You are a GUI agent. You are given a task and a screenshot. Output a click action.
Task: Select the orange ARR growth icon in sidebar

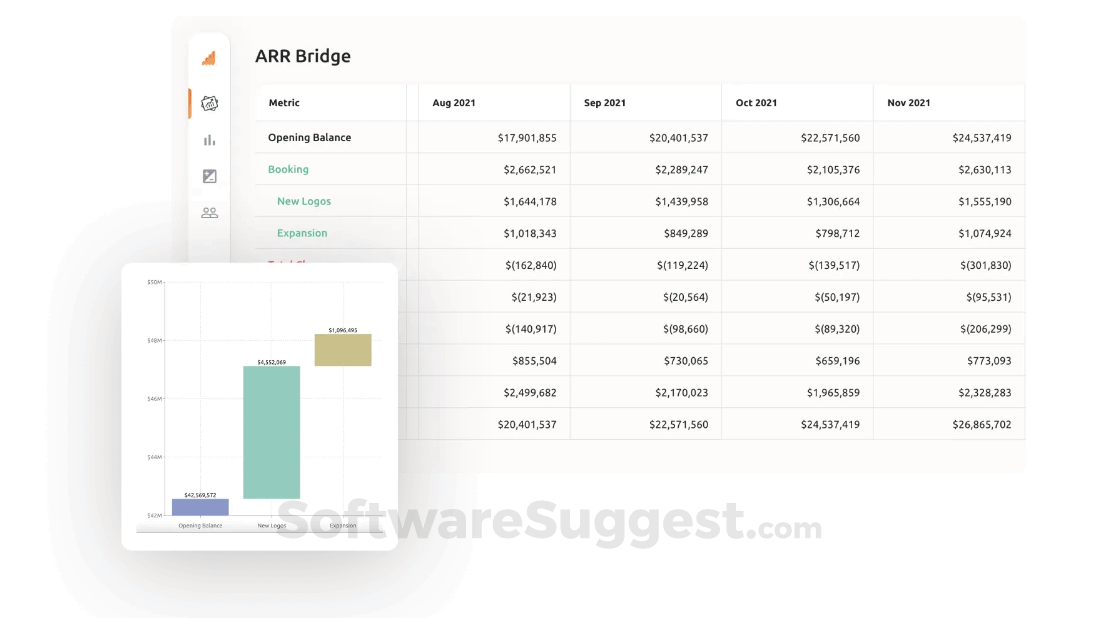[208, 58]
